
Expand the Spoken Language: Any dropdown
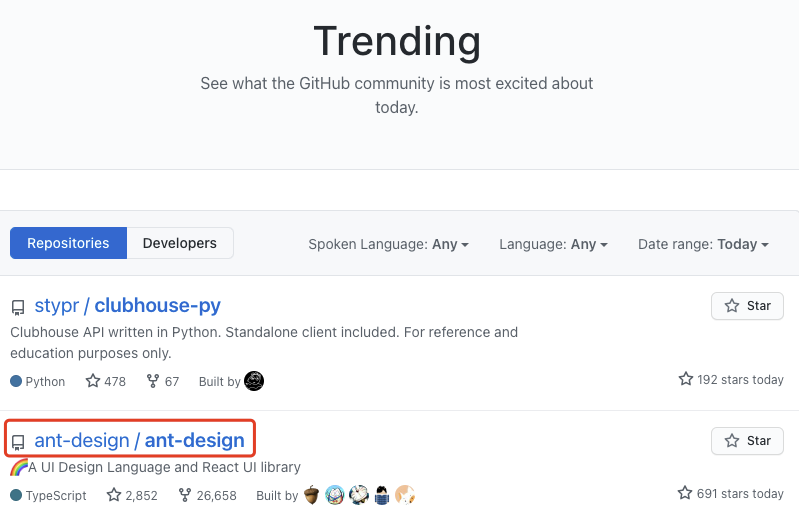(388, 244)
